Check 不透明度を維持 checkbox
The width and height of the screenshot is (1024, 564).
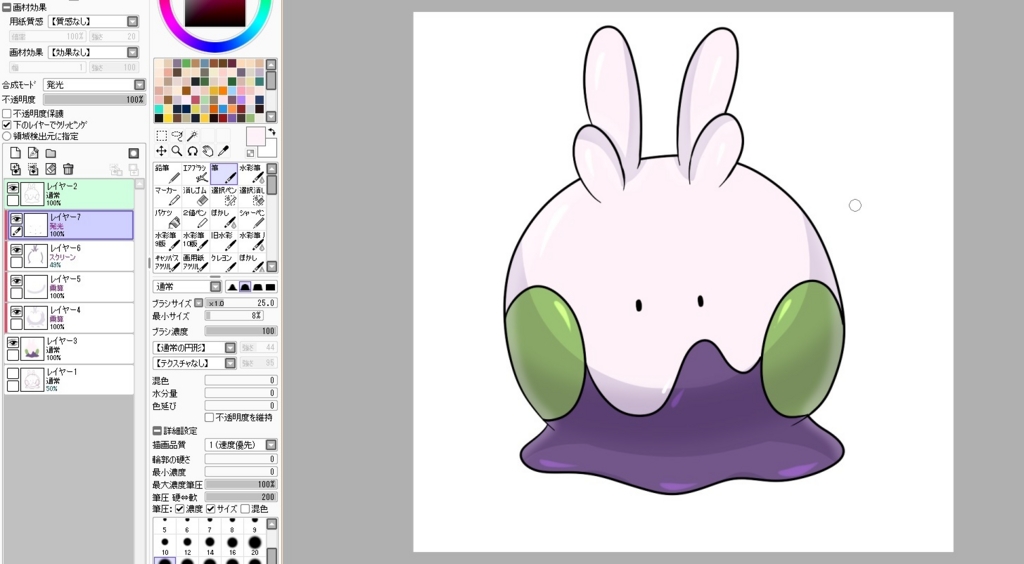click(209, 417)
